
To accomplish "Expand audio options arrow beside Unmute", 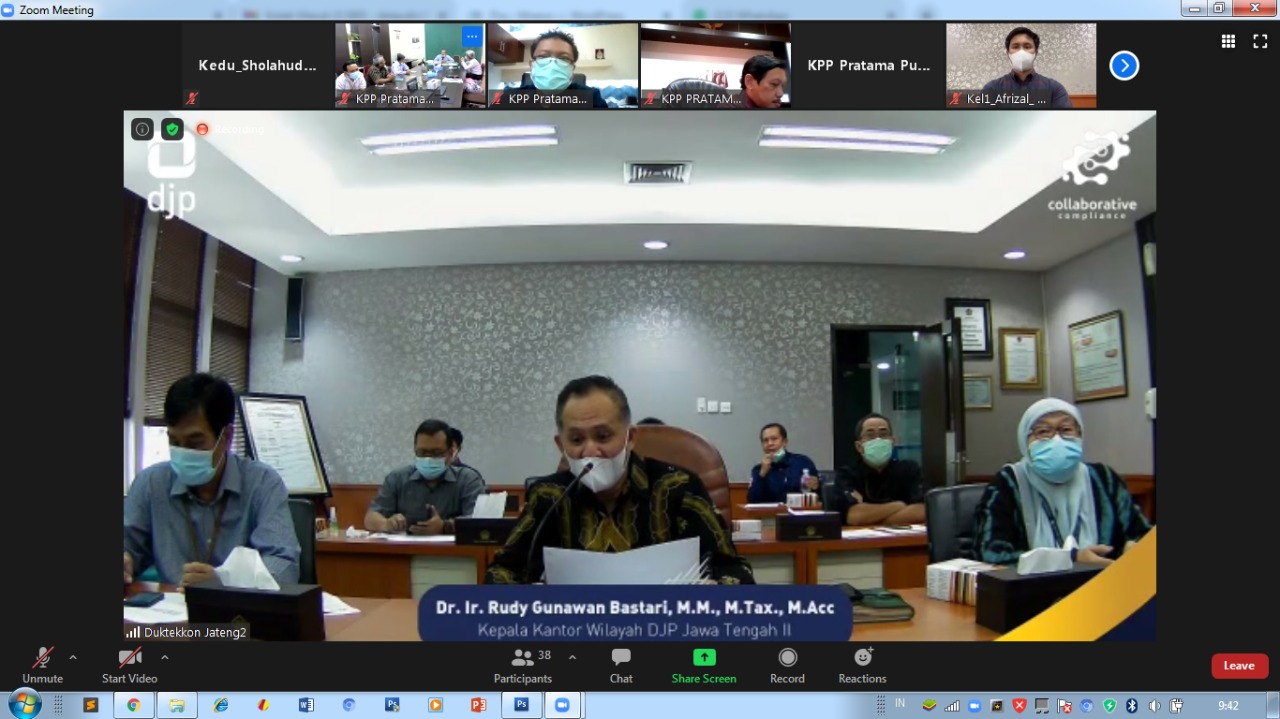I will pyautogui.click(x=73, y=657).
